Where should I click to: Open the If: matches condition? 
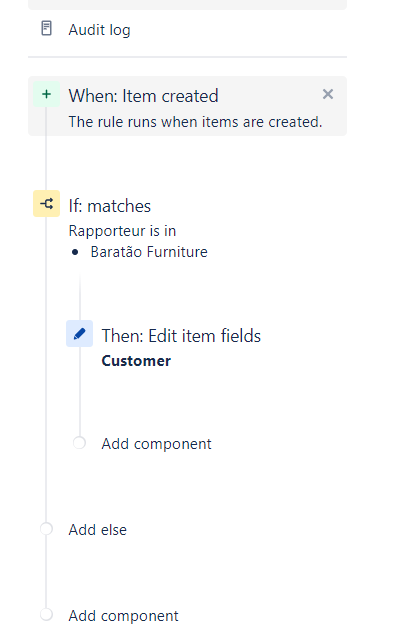(110, 206)
